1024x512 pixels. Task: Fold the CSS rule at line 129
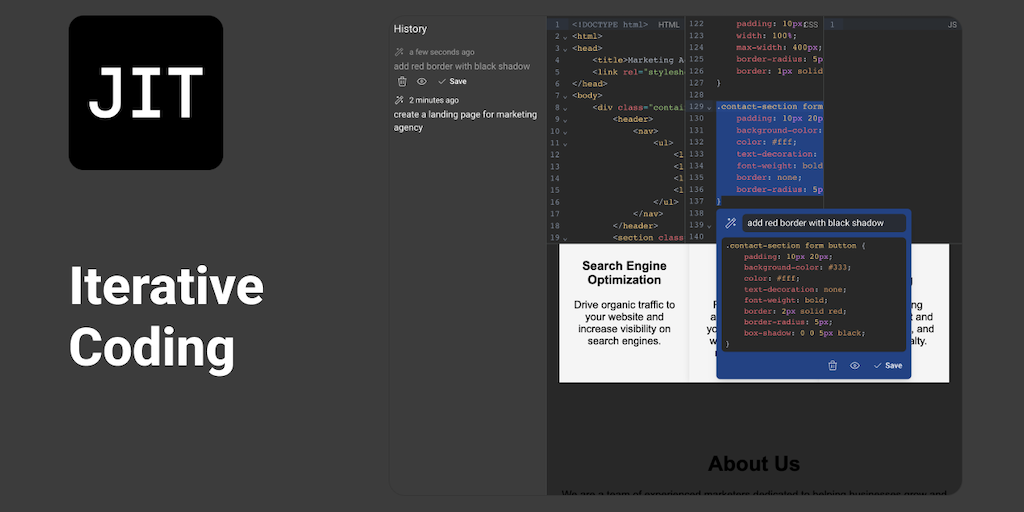[x=709, y=107]
